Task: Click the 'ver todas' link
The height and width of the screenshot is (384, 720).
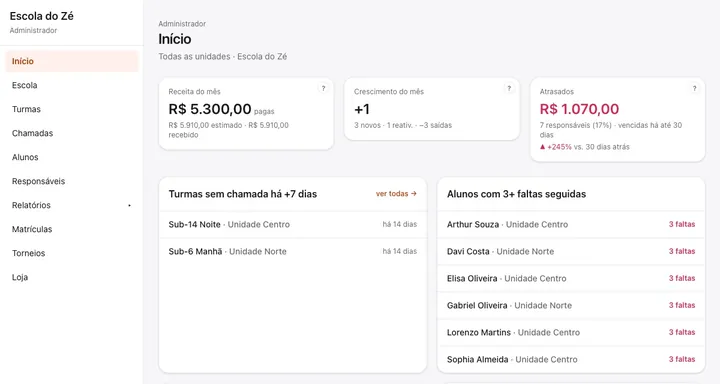Action: point(396,194)
